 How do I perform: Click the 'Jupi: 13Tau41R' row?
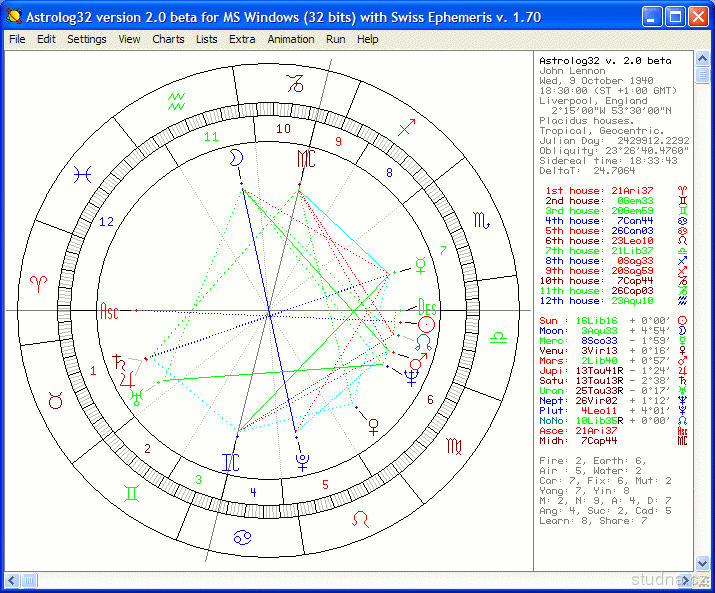(614, 371)
